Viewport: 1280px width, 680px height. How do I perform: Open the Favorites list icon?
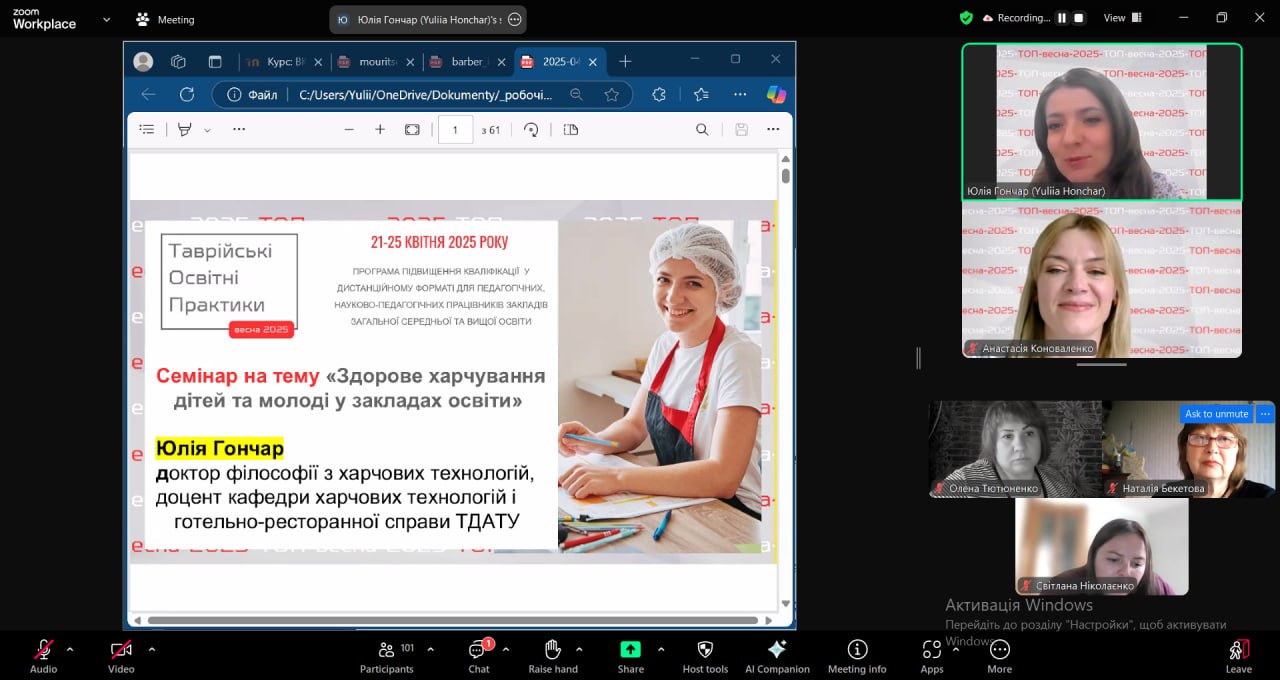point(701,94)
